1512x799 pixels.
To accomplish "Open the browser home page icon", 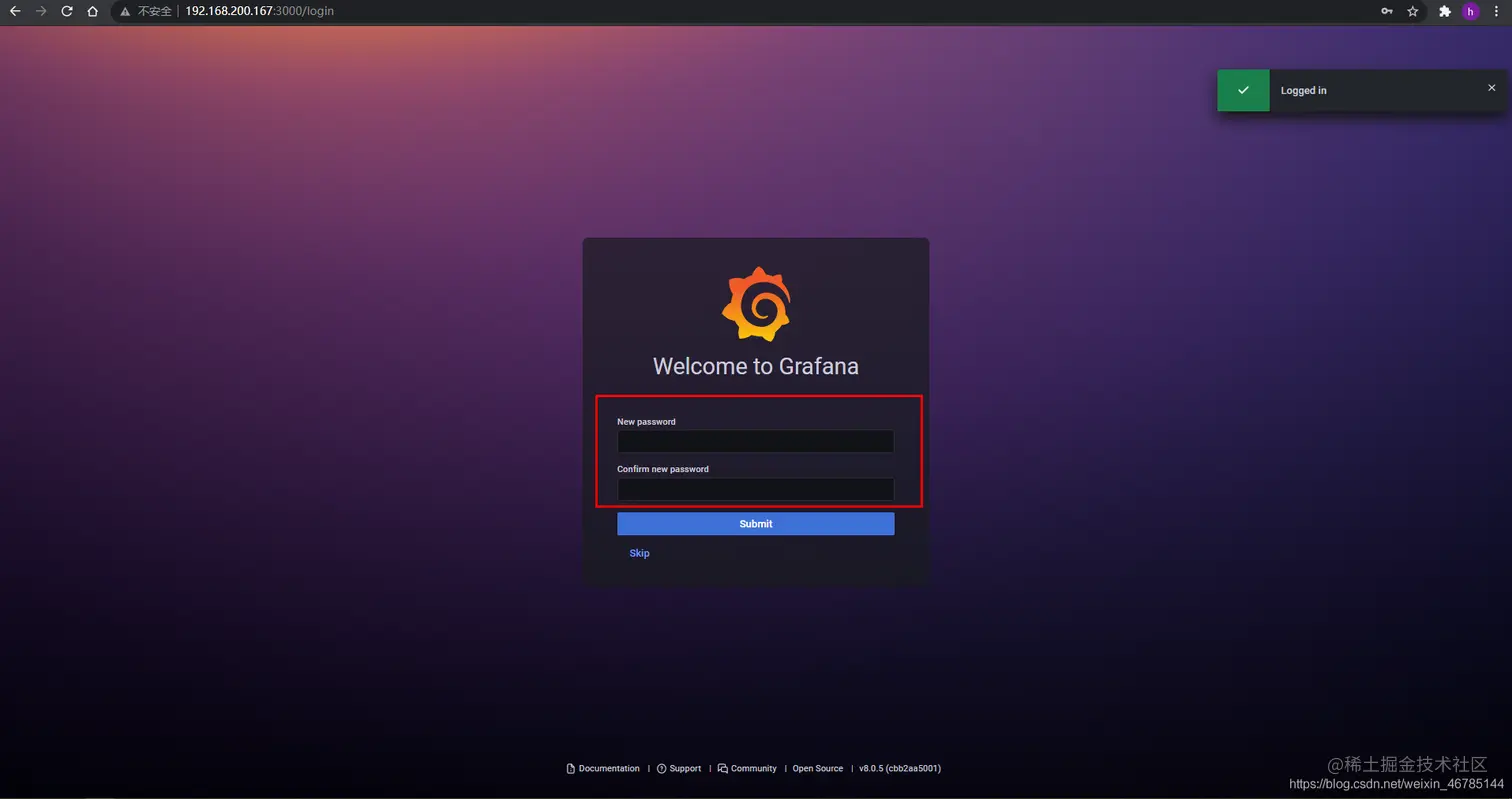I will click(92, 11).
